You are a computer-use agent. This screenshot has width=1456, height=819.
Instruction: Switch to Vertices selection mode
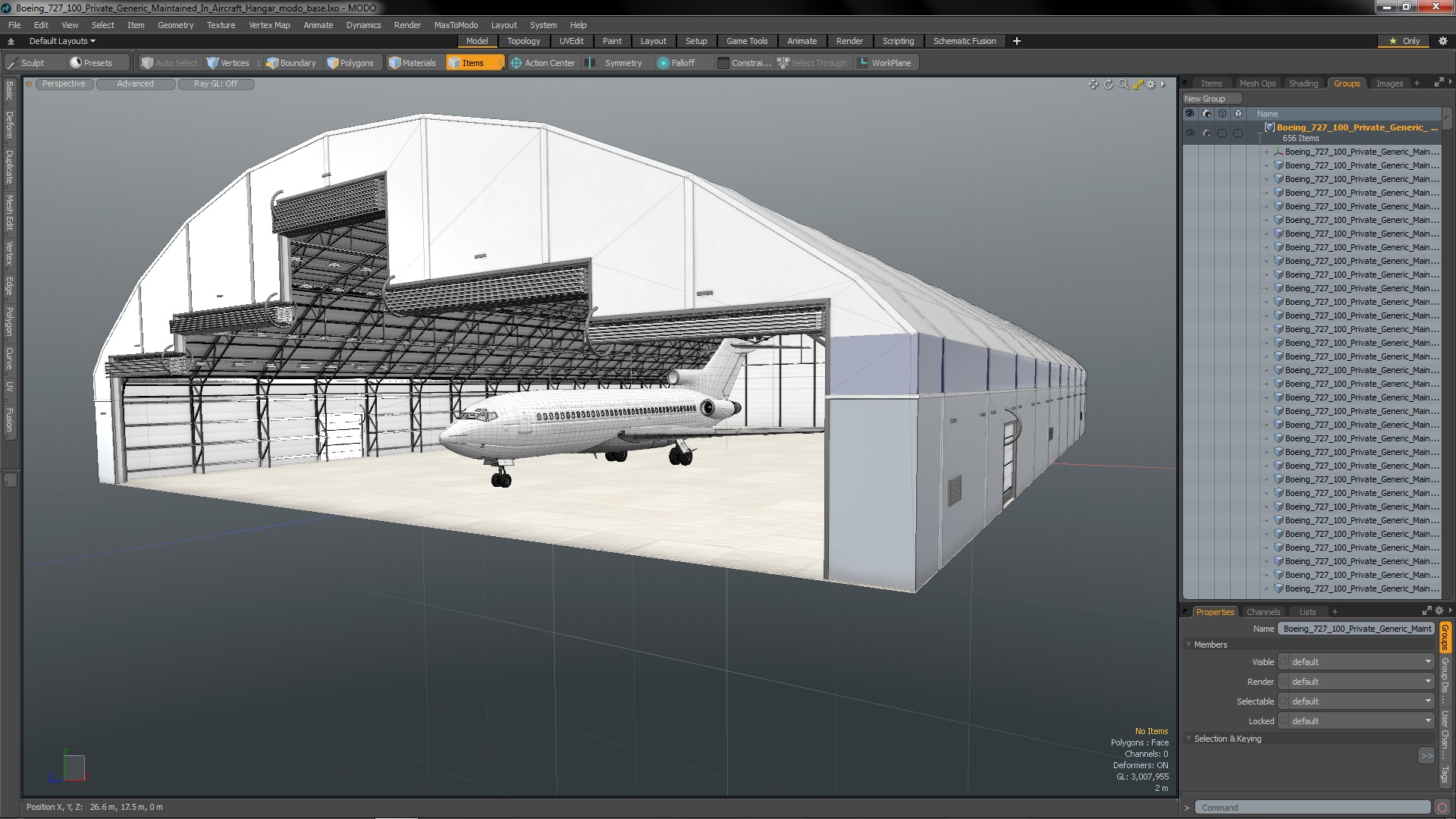pos(228,63)
